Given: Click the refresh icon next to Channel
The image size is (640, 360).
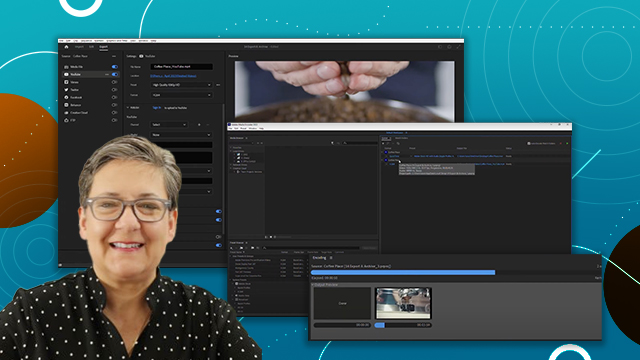Looking at the screenshot, I should coord(199,124).
